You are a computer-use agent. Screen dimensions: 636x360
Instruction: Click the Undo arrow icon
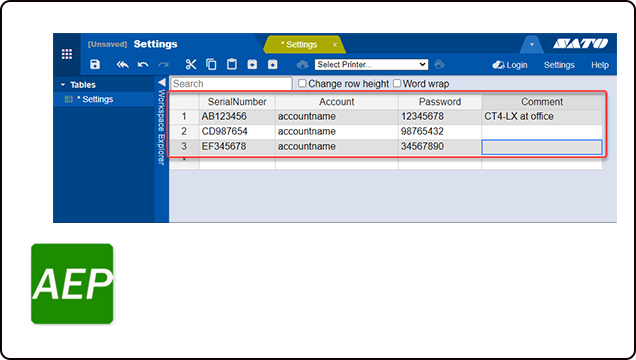(x=143, y=64)
